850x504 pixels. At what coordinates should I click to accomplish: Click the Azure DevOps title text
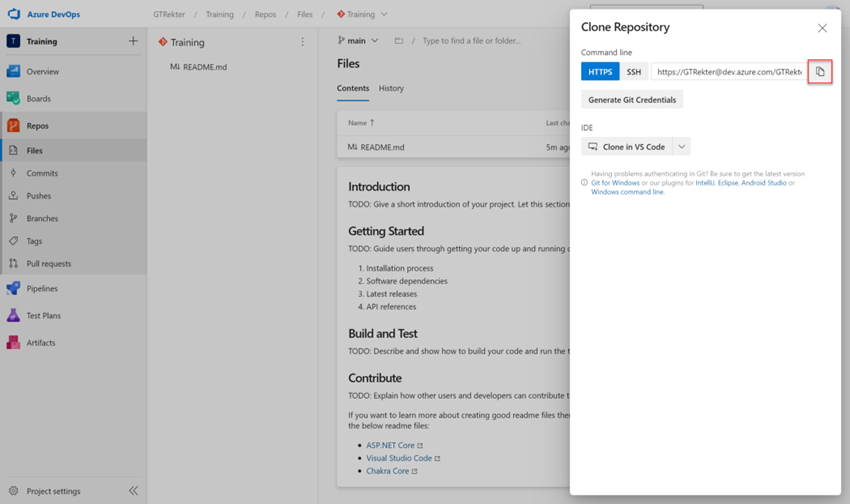point(54,14)
